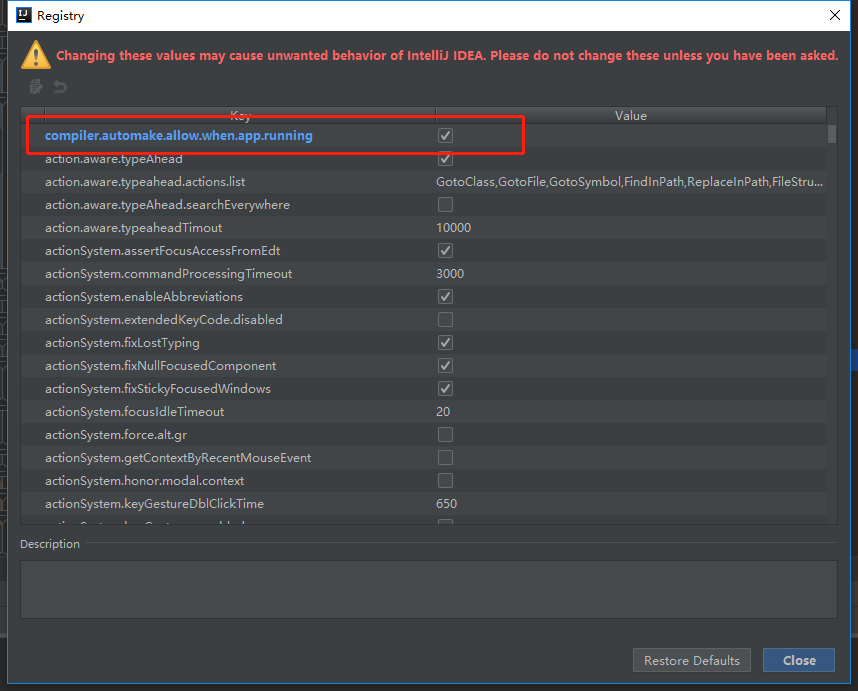The image size is (858, 691).
Task: Disable actionSystem.enableAbbreviations
Action: click(x=445, y=296)
